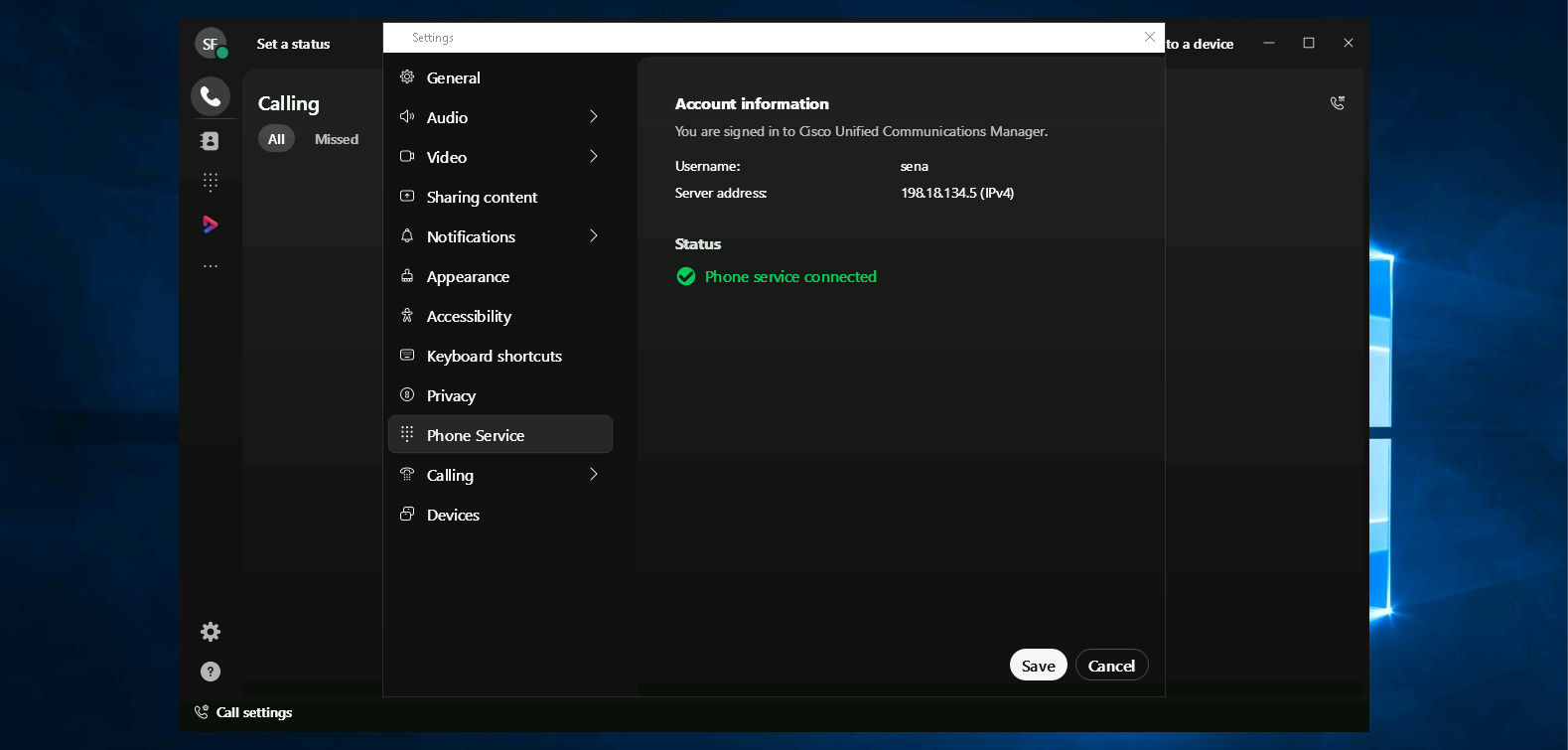Viewport: 1568px width, 750px height.
Task: Click the SF profile avatar
Action: pos(211,44)
